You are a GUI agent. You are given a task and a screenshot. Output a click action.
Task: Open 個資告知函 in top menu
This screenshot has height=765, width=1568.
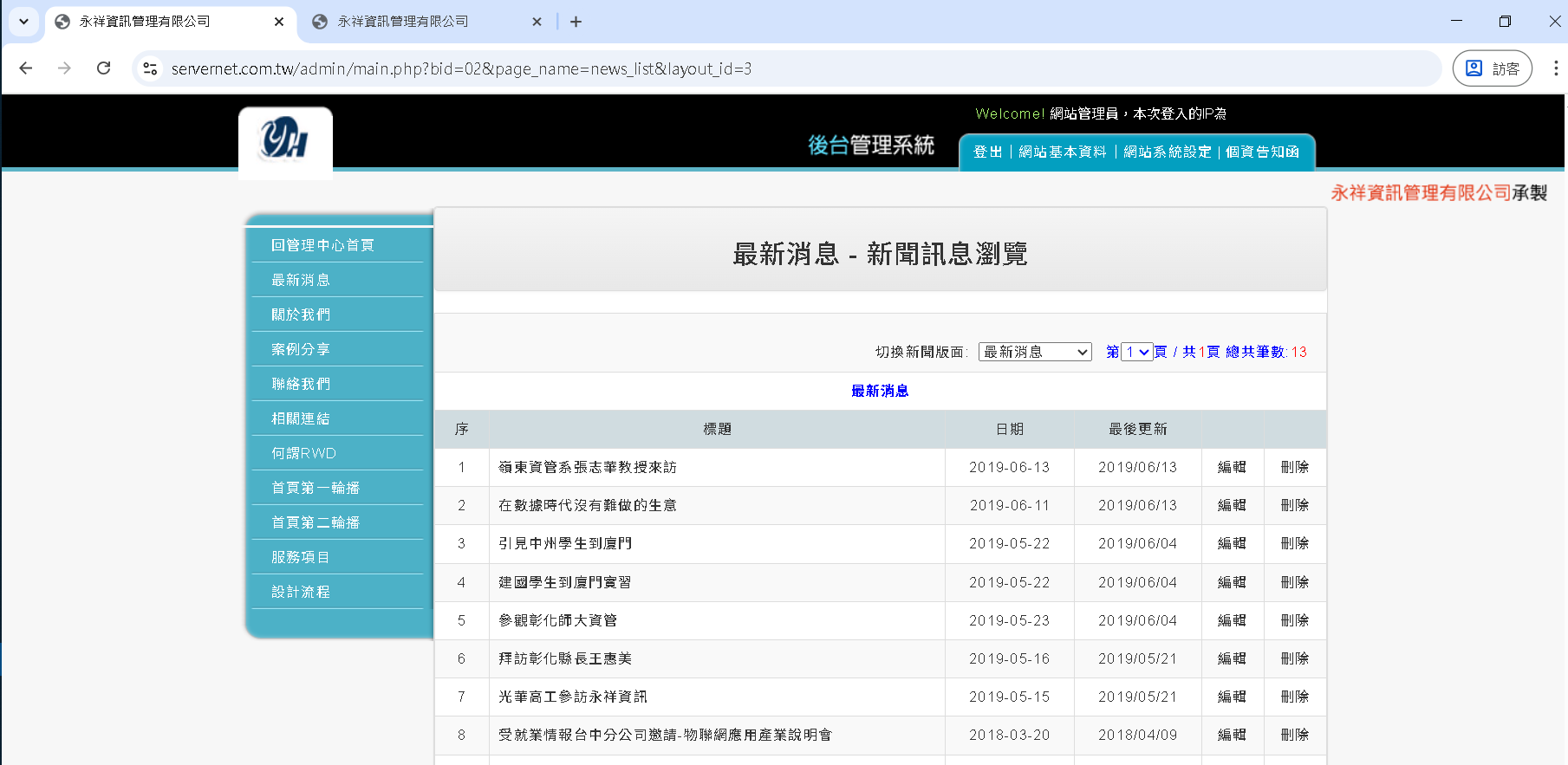click(x=1262, y=152)
